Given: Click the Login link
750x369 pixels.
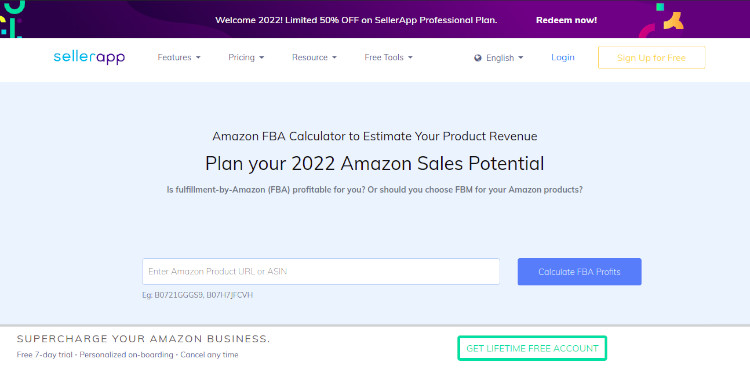Looking at the screenshot, I should [x=562, y=57].
